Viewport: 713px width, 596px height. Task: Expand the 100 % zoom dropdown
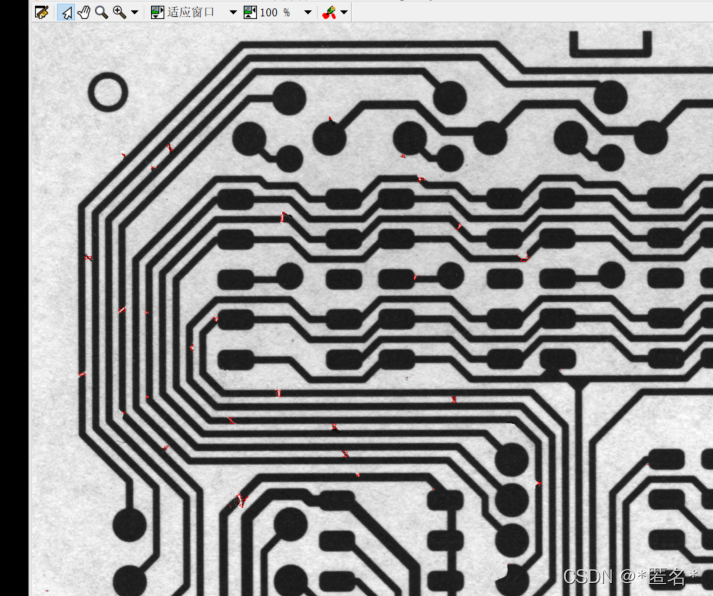[308, 12]
